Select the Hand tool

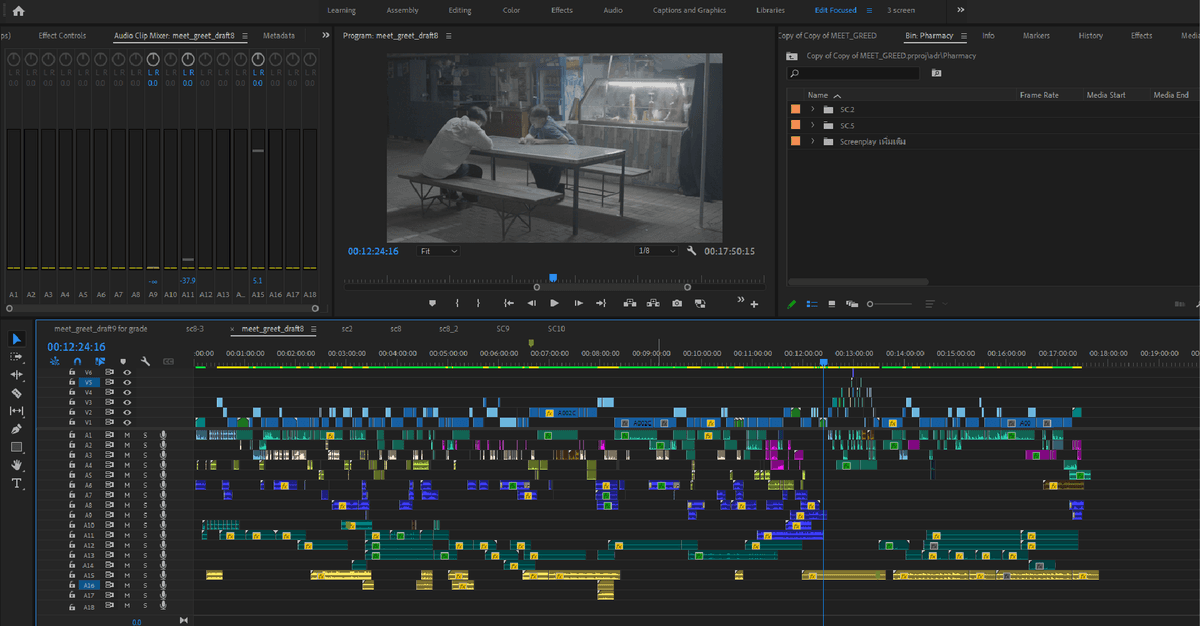17,465
